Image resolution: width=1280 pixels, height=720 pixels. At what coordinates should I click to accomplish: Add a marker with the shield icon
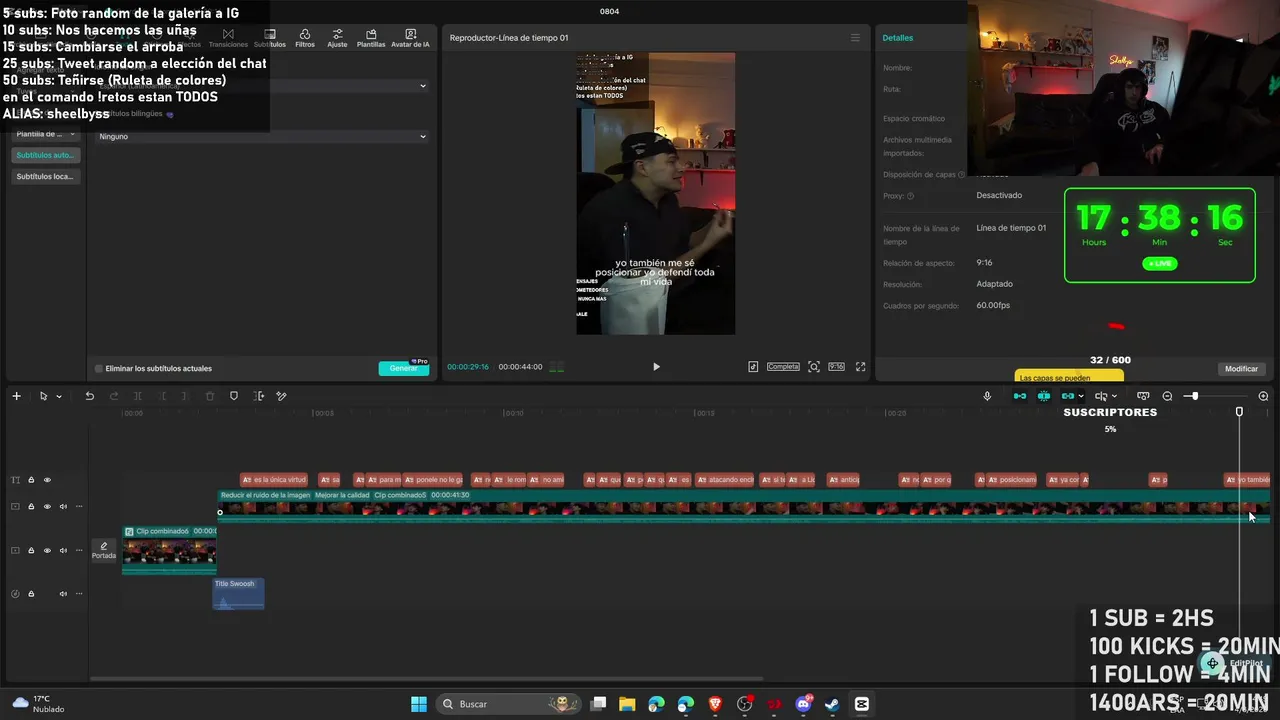tap(234, 396)
